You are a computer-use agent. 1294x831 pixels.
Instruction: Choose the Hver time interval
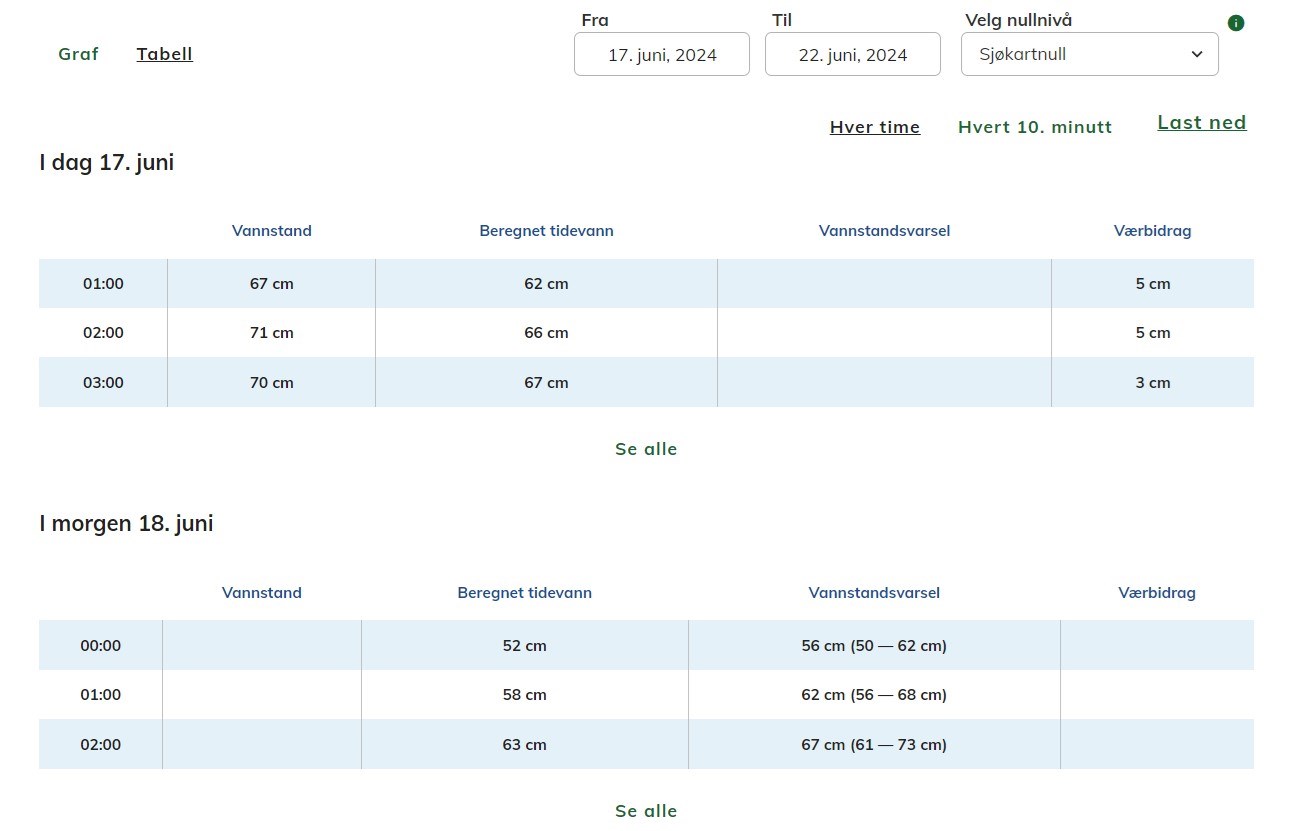point(875,127)
